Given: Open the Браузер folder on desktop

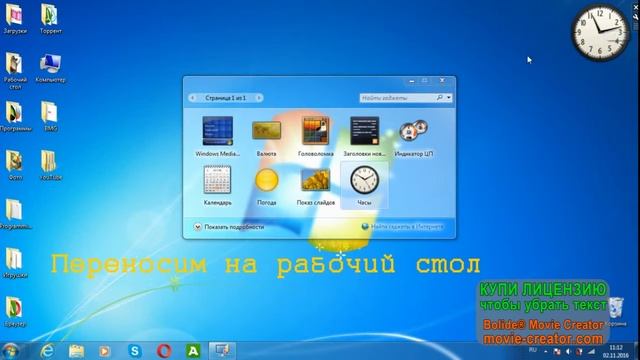Looking at the screenshot, I should (x=15, y=312).
